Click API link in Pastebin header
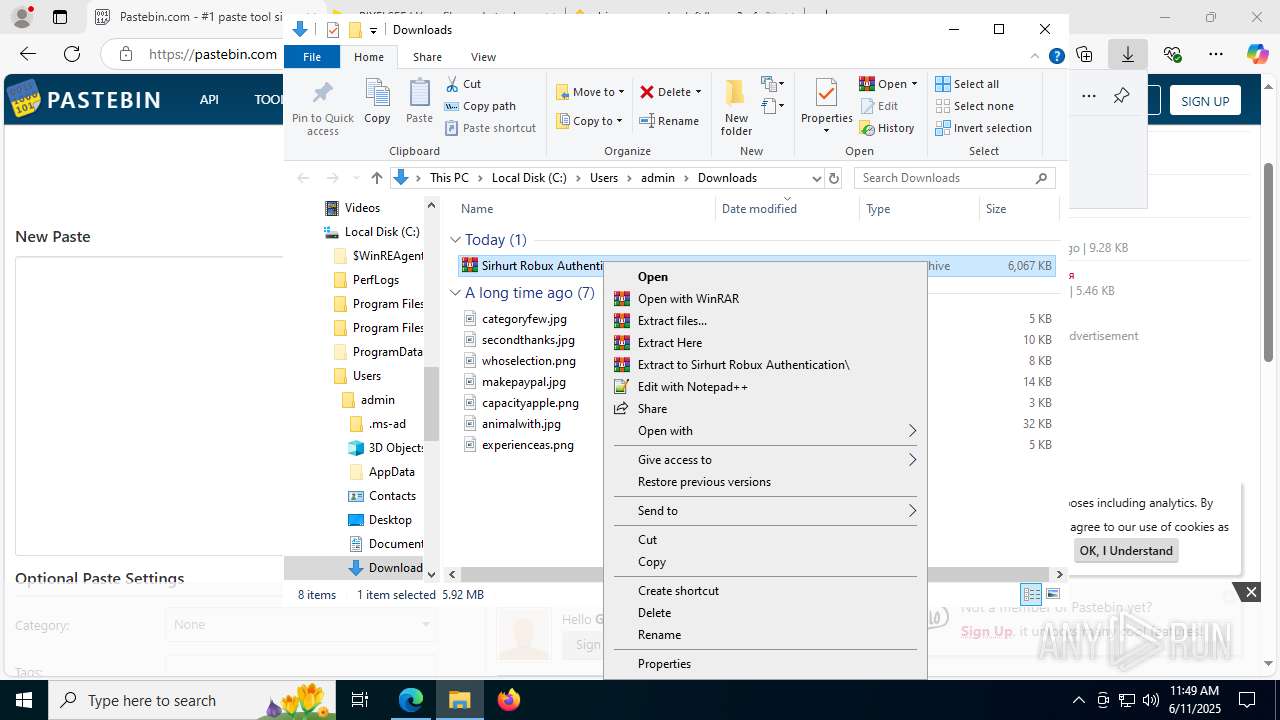Screen dimensions: 1280x720 point(209,99)
